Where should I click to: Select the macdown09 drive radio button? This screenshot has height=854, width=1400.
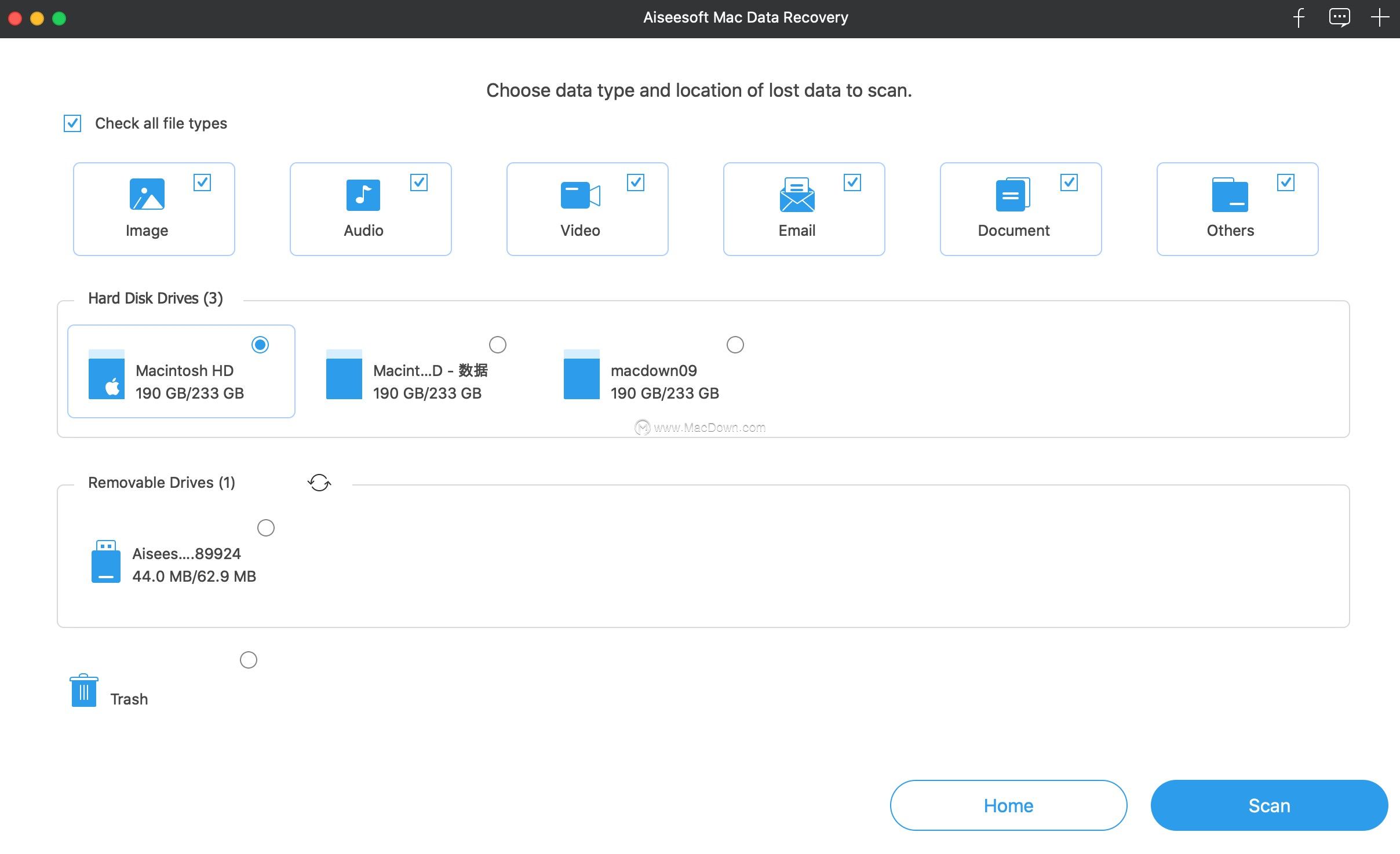pos(735,344)
